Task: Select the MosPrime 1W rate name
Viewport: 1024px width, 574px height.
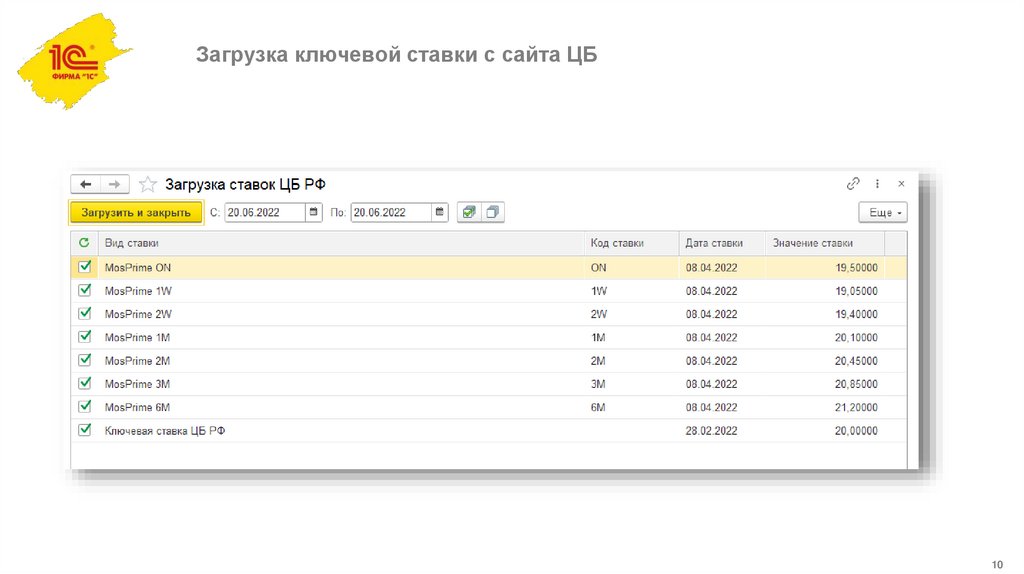Action: (138, 291)
